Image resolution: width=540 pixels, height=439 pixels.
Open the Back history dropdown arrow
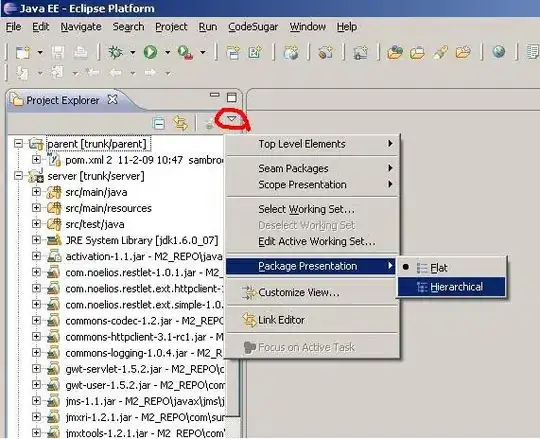pyautogui.click(x=133, y=73)
